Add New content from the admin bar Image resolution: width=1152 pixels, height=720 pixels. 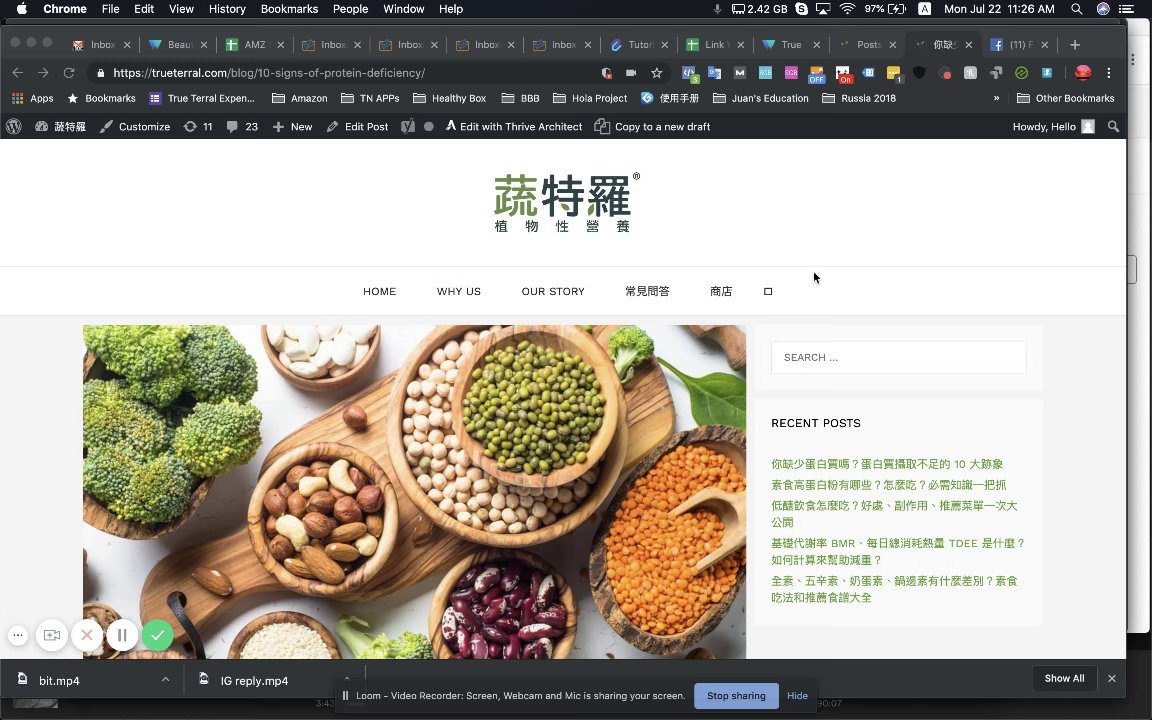tap(292, 126)
